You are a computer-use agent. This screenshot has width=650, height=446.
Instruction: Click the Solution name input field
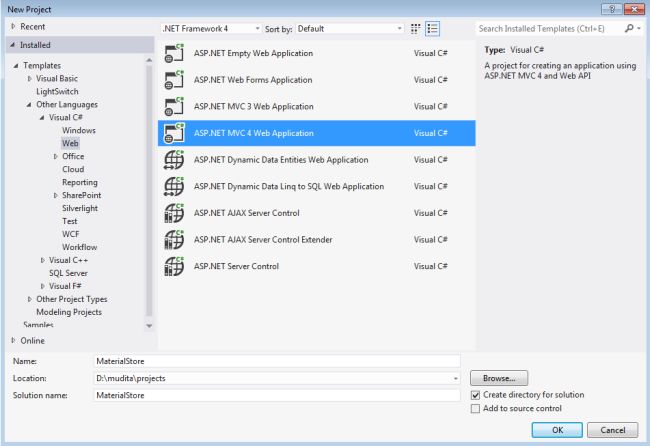coord(277,395)
